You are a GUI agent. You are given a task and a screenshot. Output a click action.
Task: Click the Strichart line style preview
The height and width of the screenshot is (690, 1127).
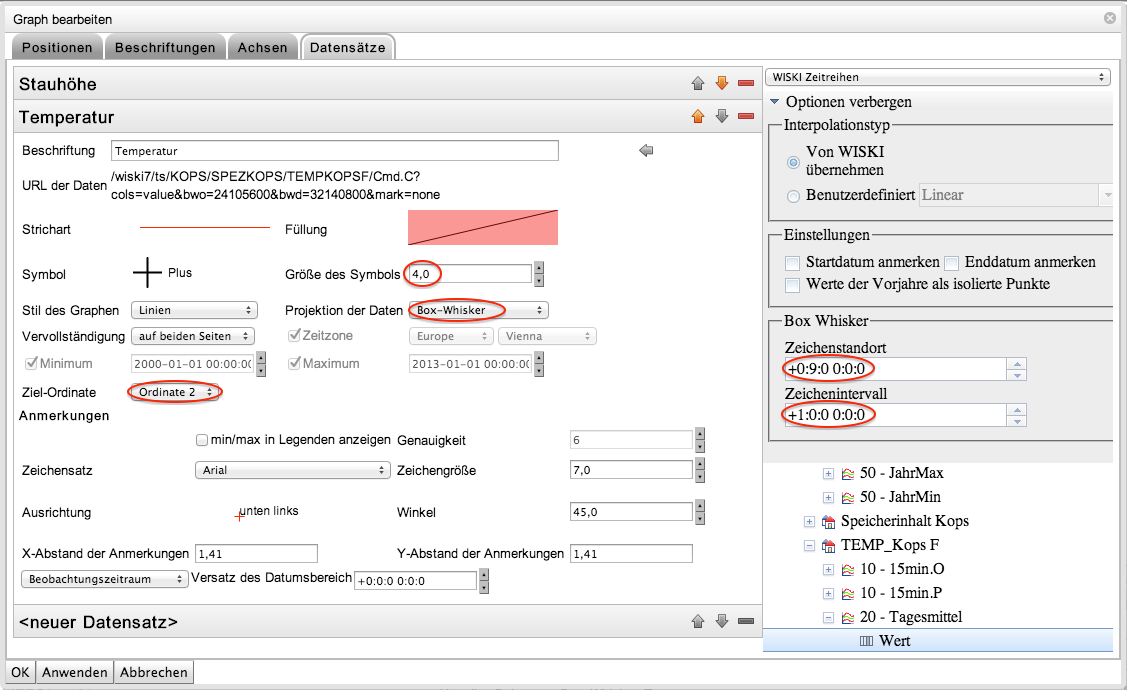point(204,229)
